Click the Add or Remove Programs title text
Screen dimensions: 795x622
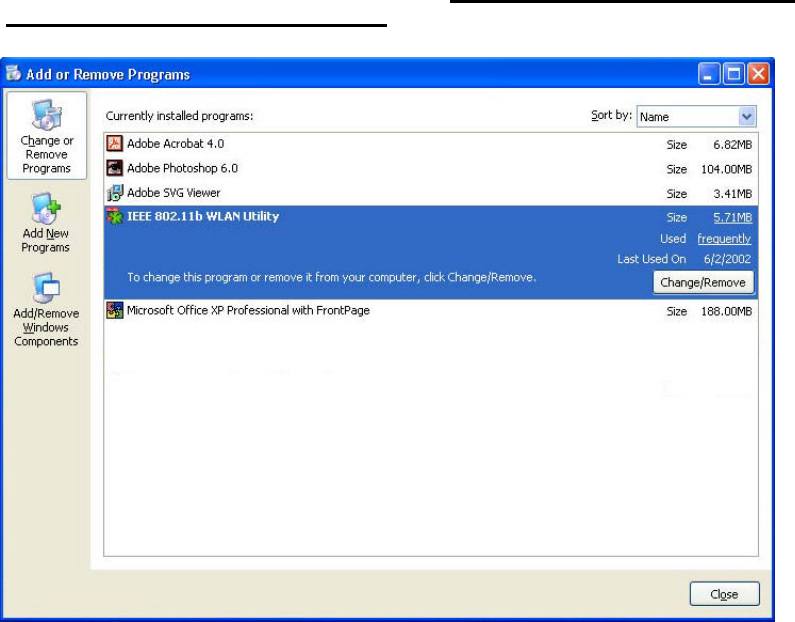(x=107, y=75)
